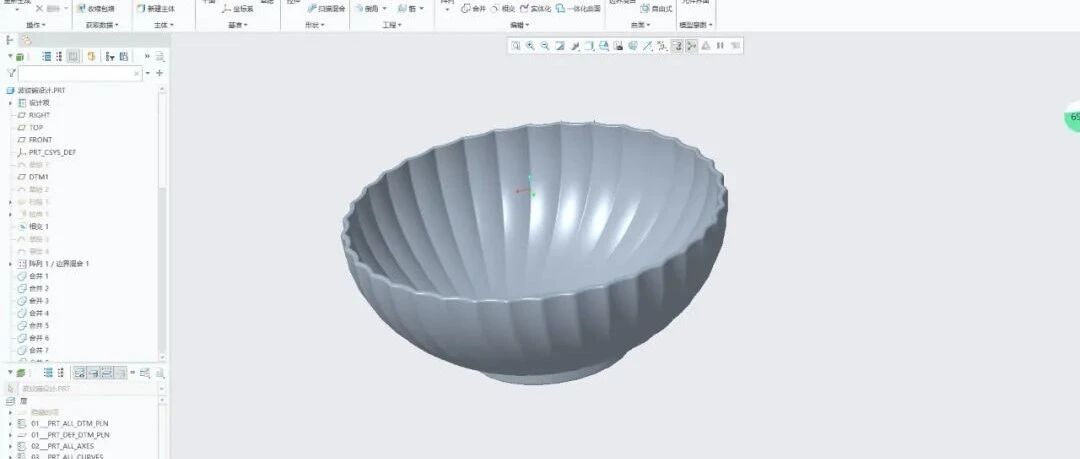Click the tree settings icon beside filters
Viewport: 1080px width, 459px height.
[124, 57]
